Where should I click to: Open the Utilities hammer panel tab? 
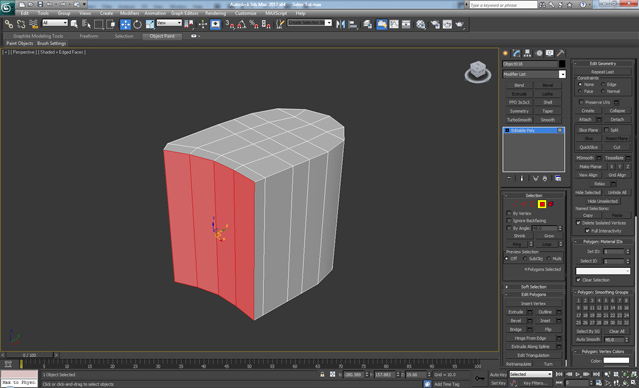(x=561, y=53)
